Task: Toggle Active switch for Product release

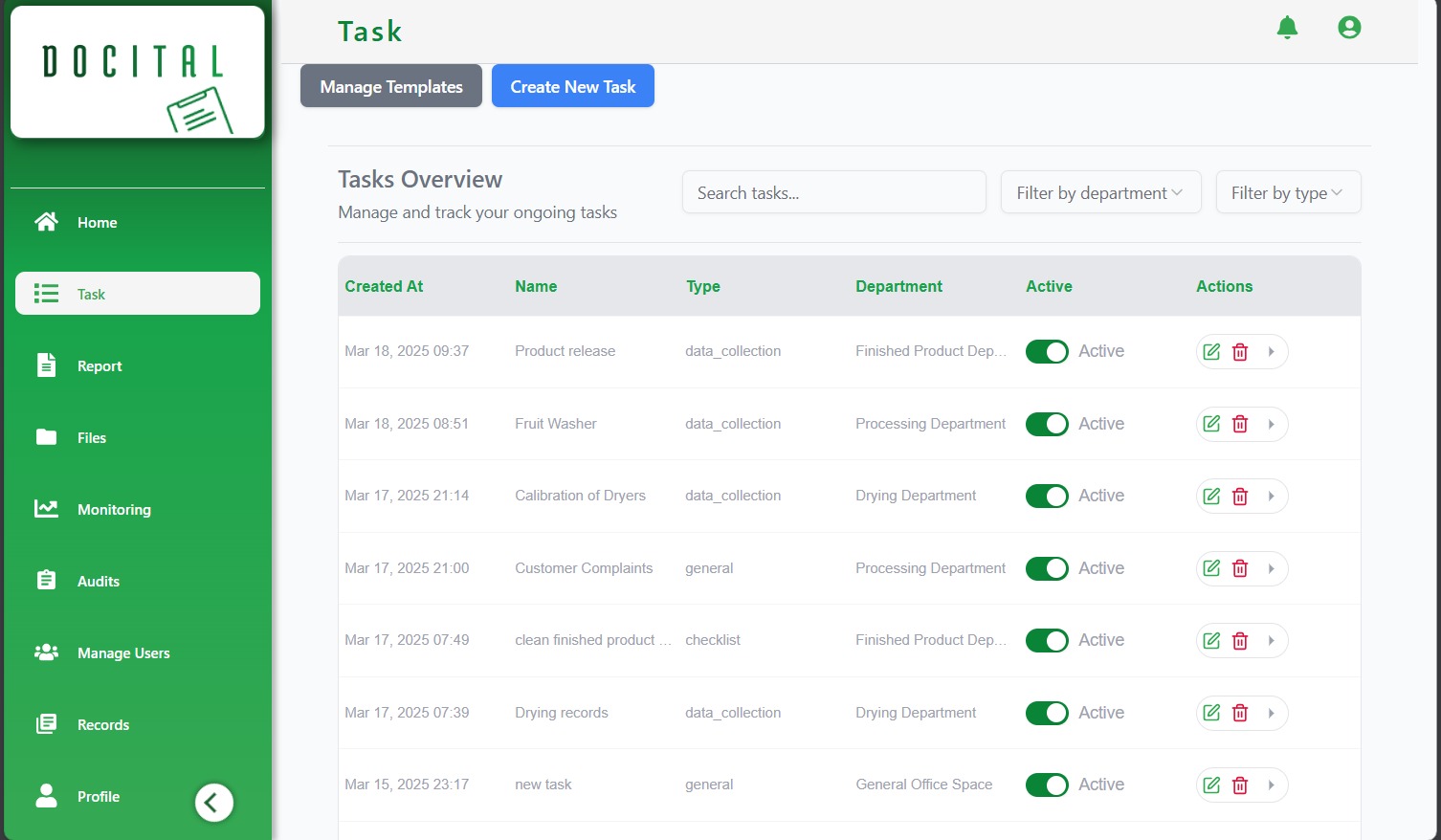Action: [1047, 351]
